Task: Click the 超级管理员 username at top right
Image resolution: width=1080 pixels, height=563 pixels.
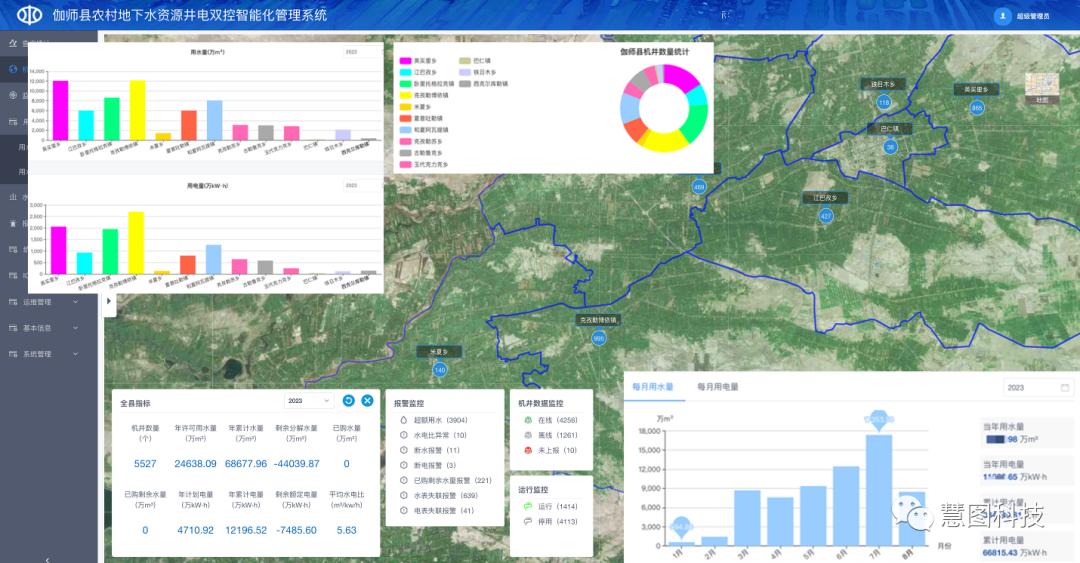Action: click(x=1033, y=16)
